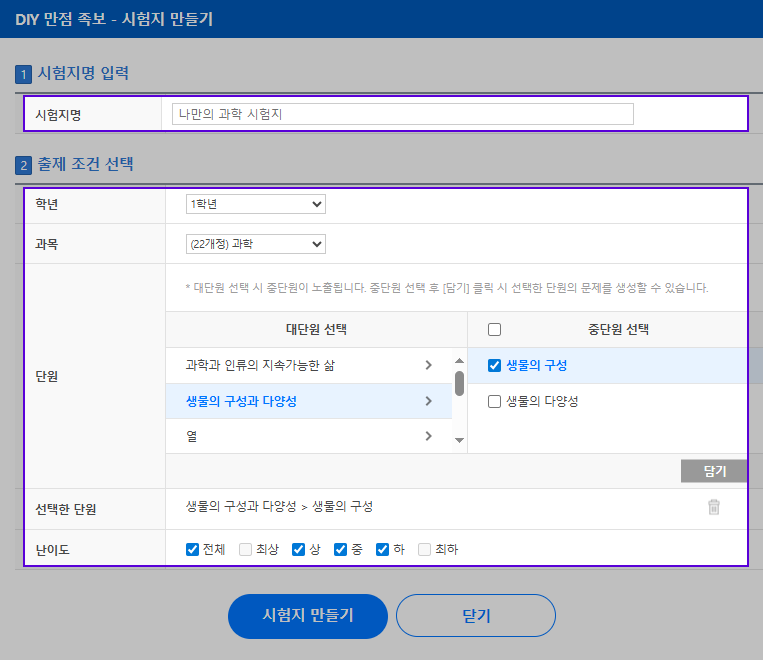The image size is (763, 660).
Task: Uncheck the 생물의 구성 checkbox
Action: [x=494, y=366]
